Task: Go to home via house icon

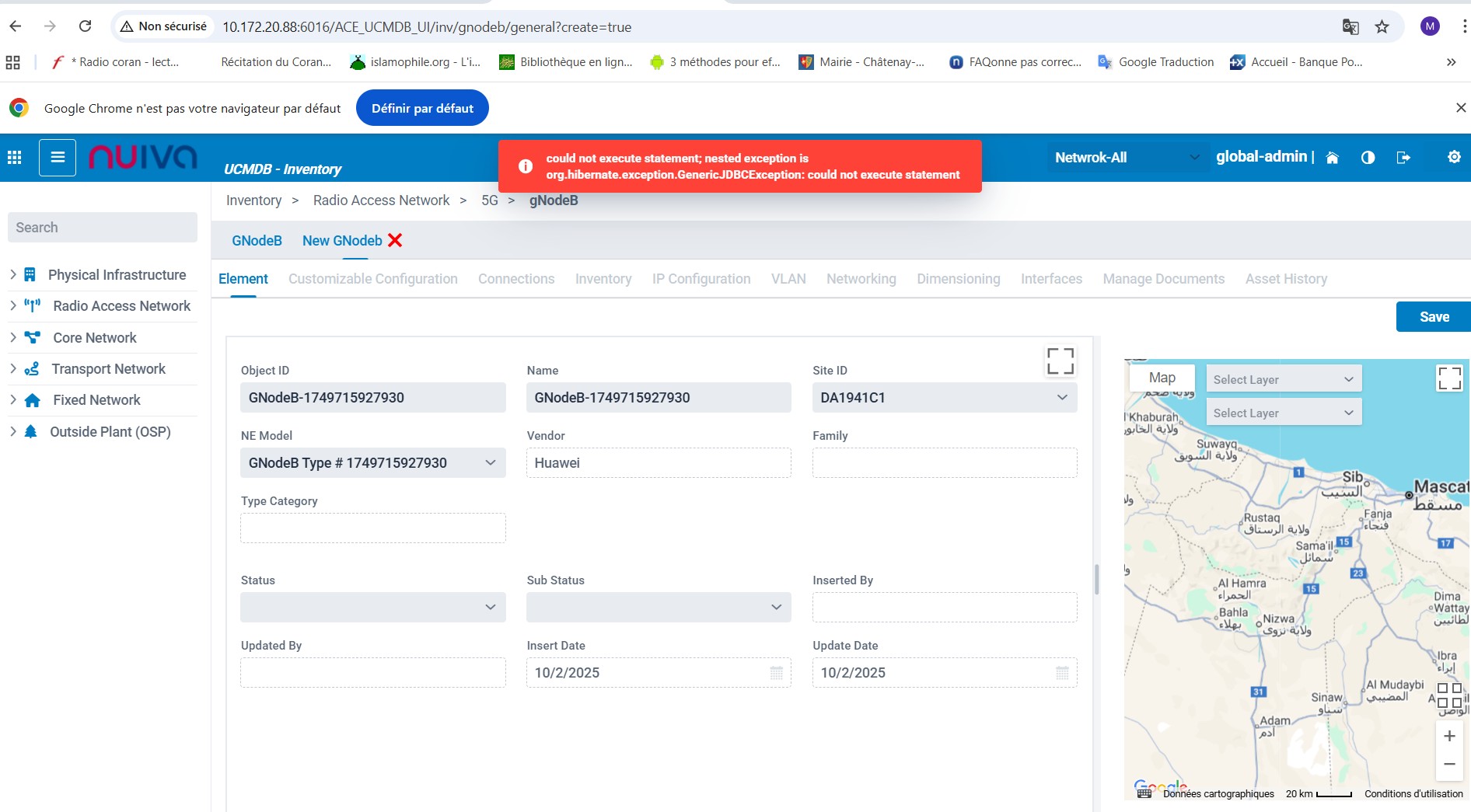Action: pos(1332,158)
